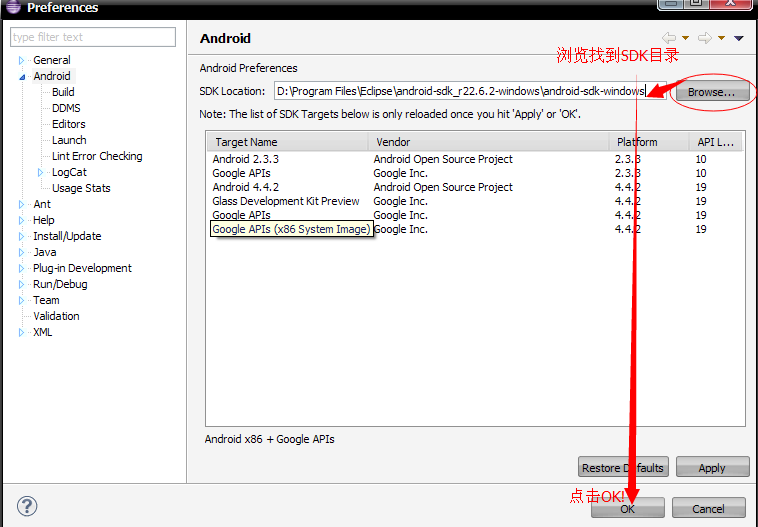Open the DDMS preferences page

coord(66,108)
